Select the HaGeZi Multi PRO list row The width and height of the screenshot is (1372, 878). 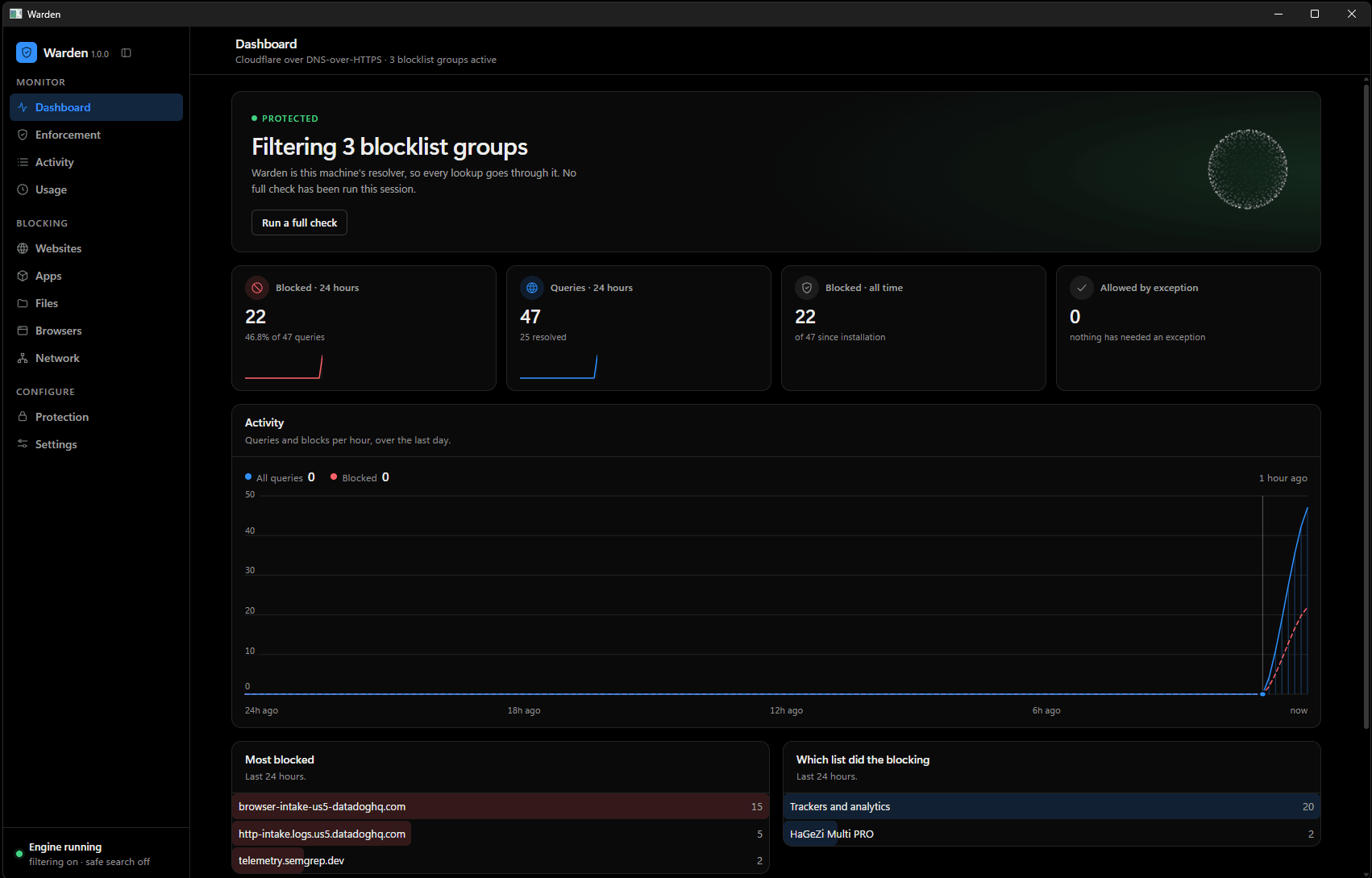click(1052, 834)
